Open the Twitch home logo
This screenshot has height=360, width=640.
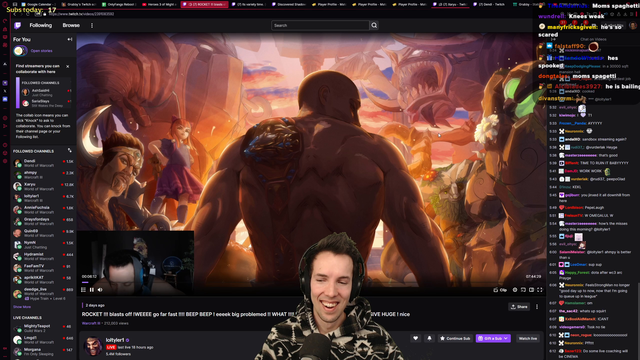click(x=18, y=25)
